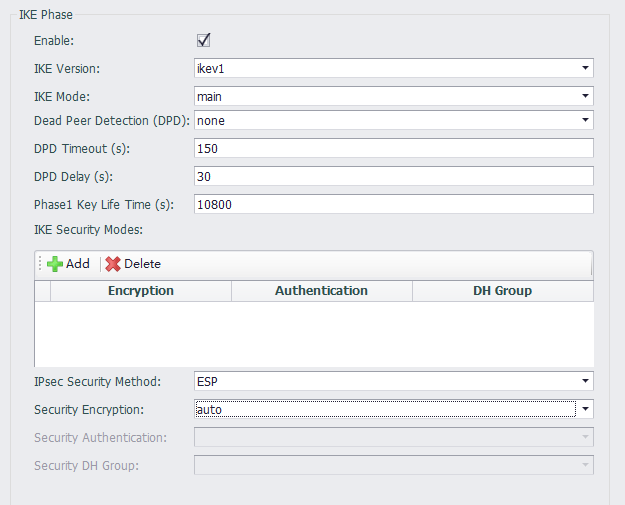The height and width of the screenshot is (505, 625).
Task: Click the empty security modes list area
Action: click(314, 333)
